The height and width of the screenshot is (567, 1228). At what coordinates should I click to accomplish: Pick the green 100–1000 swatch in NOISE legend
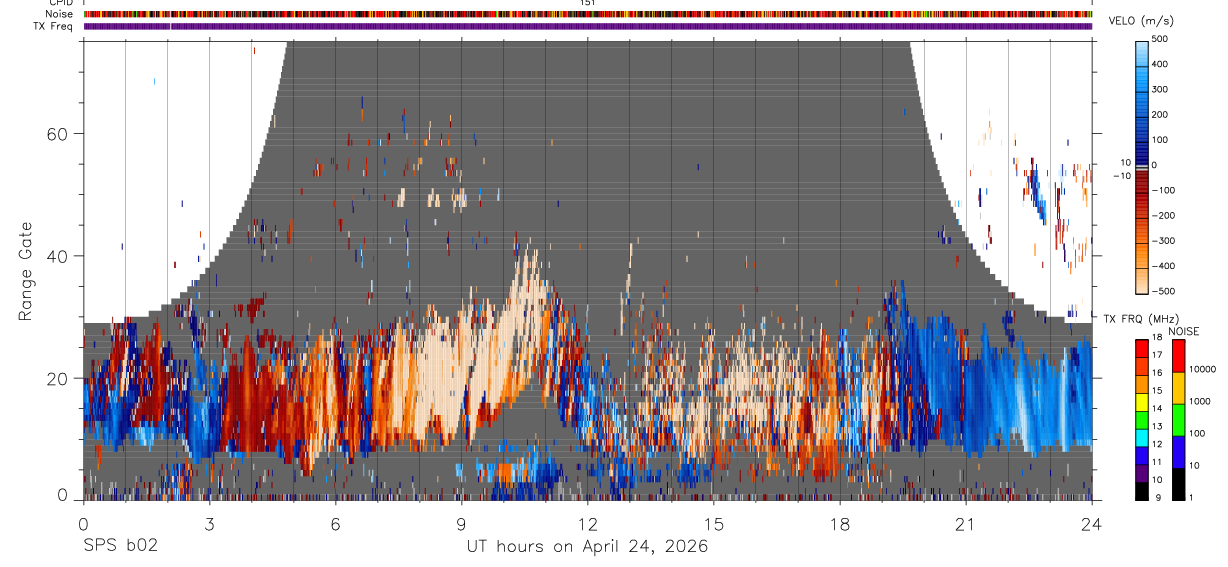(x=1179, y=420)
